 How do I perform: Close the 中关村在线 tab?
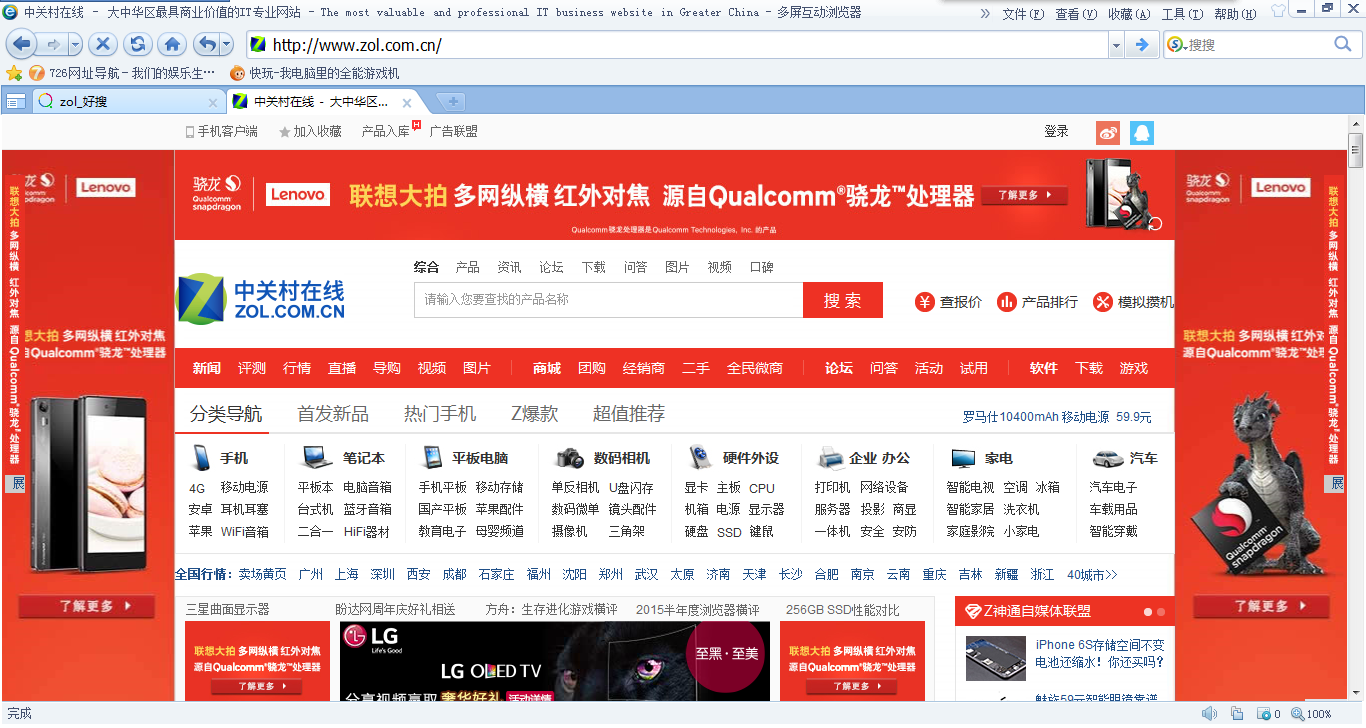(407, 102)
